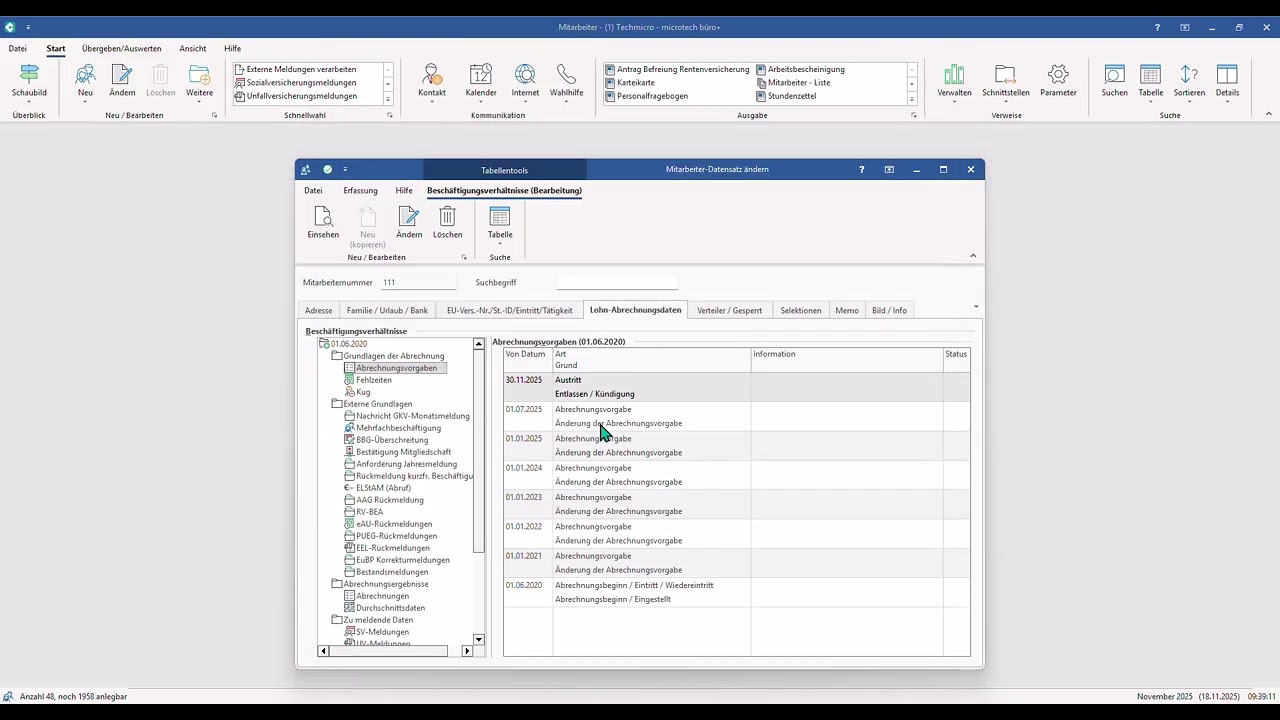Open the Verwalten icon
Screen dimensions: 1280x720
click(x=954, y=82)
